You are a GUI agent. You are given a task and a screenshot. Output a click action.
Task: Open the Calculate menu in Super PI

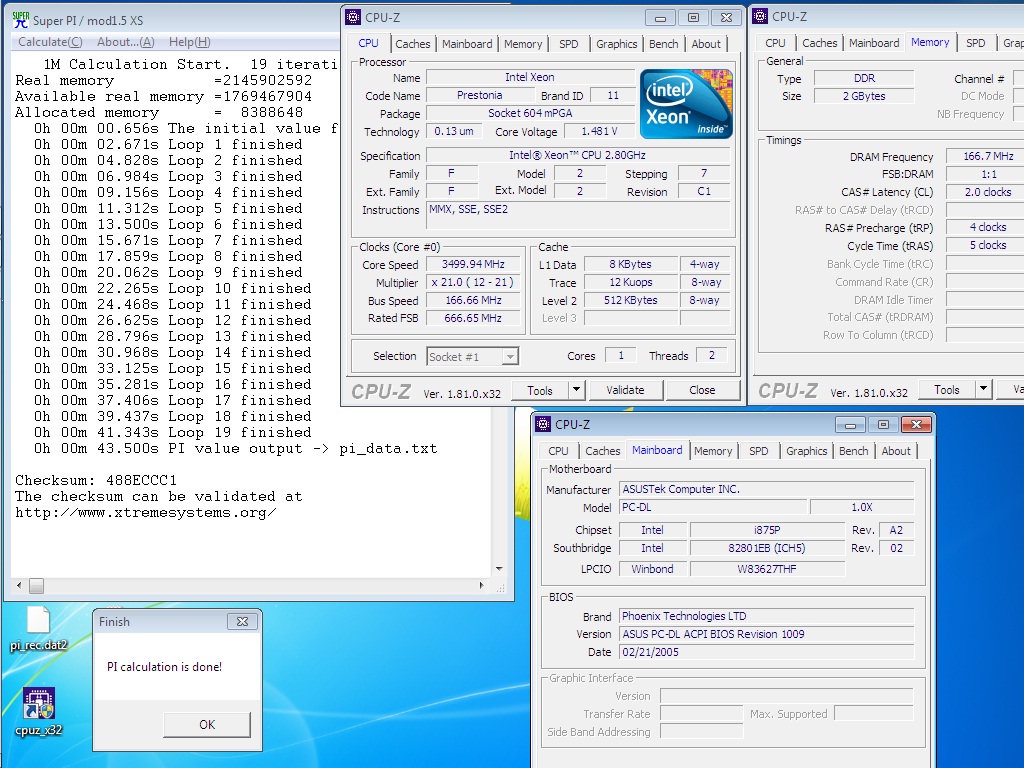click(50, 42)
